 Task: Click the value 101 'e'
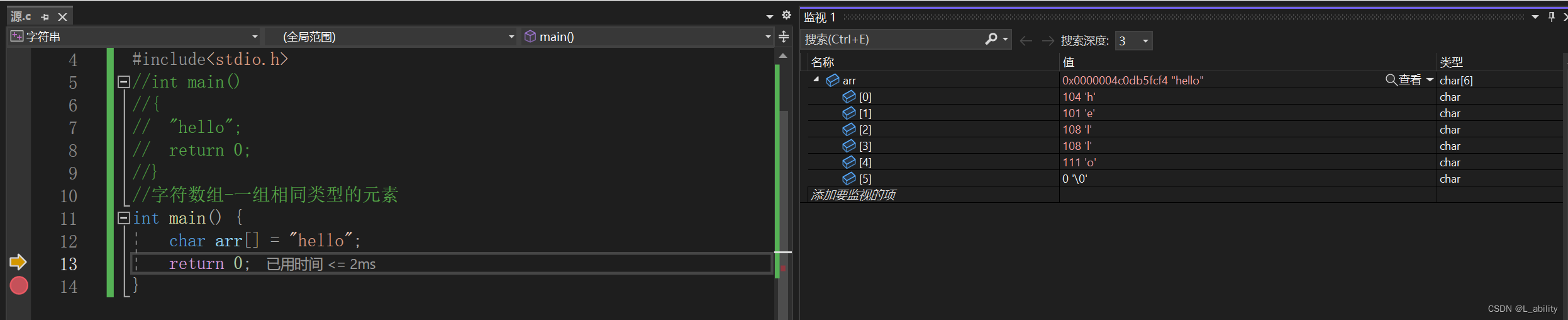coord(1079,113)
